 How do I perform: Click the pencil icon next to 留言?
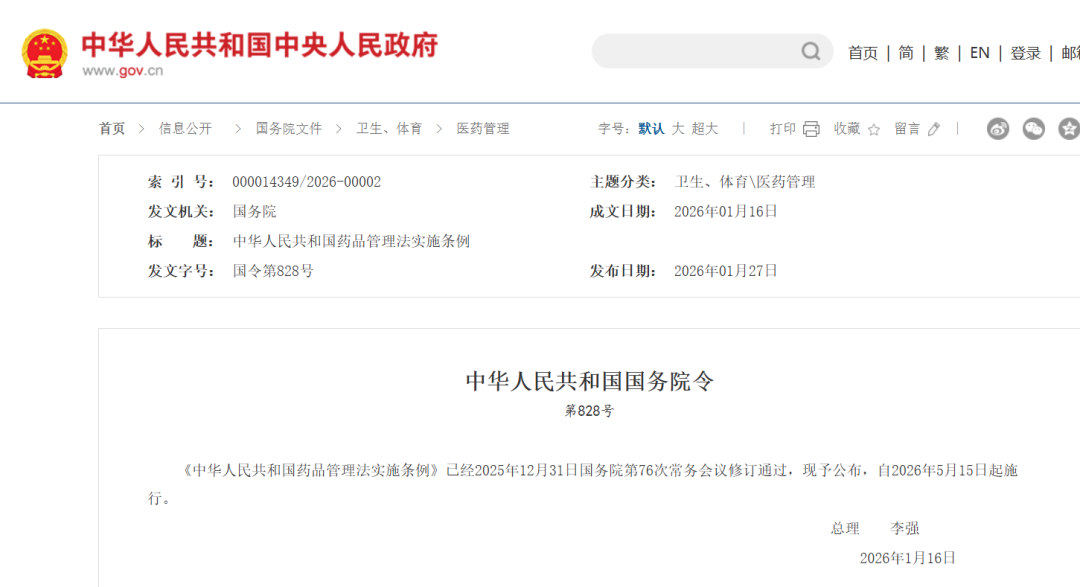[x=934, y=129]
